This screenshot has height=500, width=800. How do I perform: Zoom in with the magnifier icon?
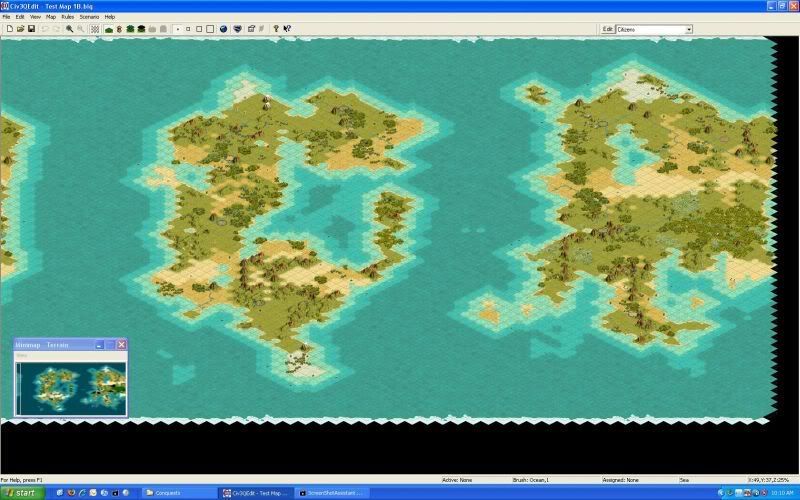(69, 29)
